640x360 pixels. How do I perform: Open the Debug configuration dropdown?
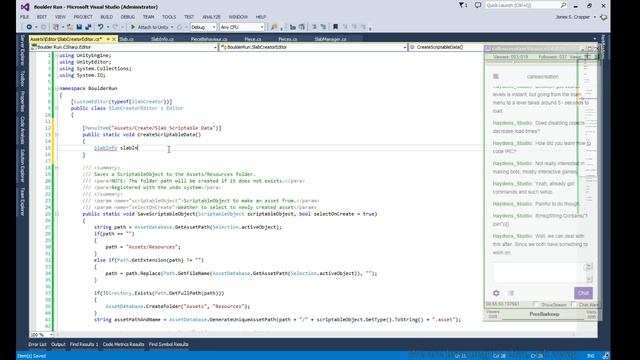point(203,27)
